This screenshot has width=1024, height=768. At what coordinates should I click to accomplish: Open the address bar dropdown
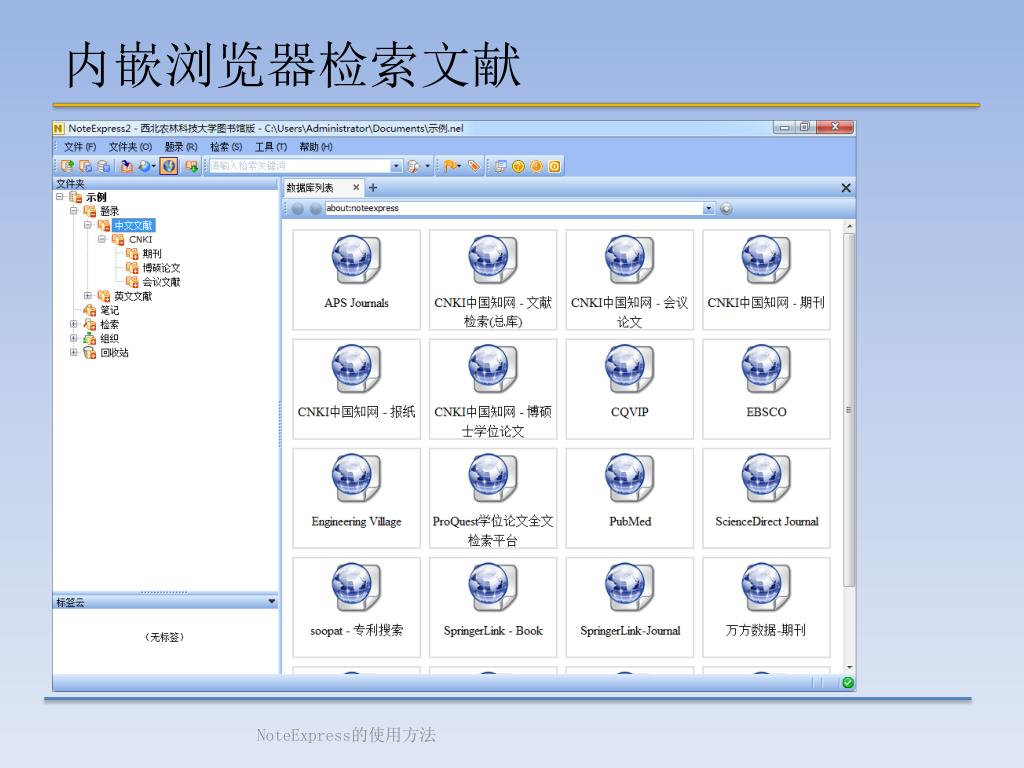(709, 208)
